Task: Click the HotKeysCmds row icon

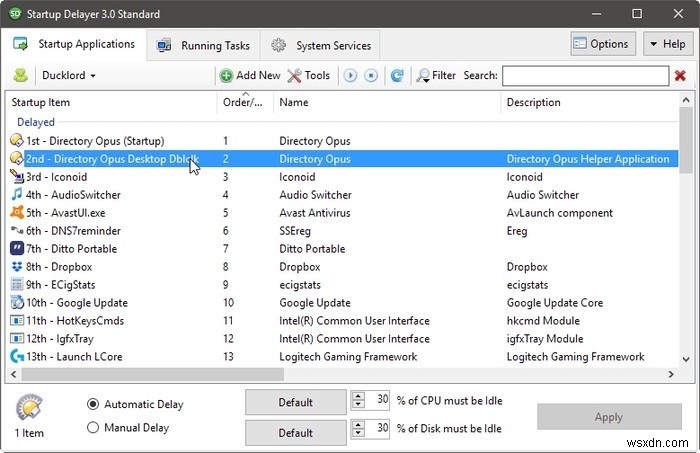Action: click(17, 320)
